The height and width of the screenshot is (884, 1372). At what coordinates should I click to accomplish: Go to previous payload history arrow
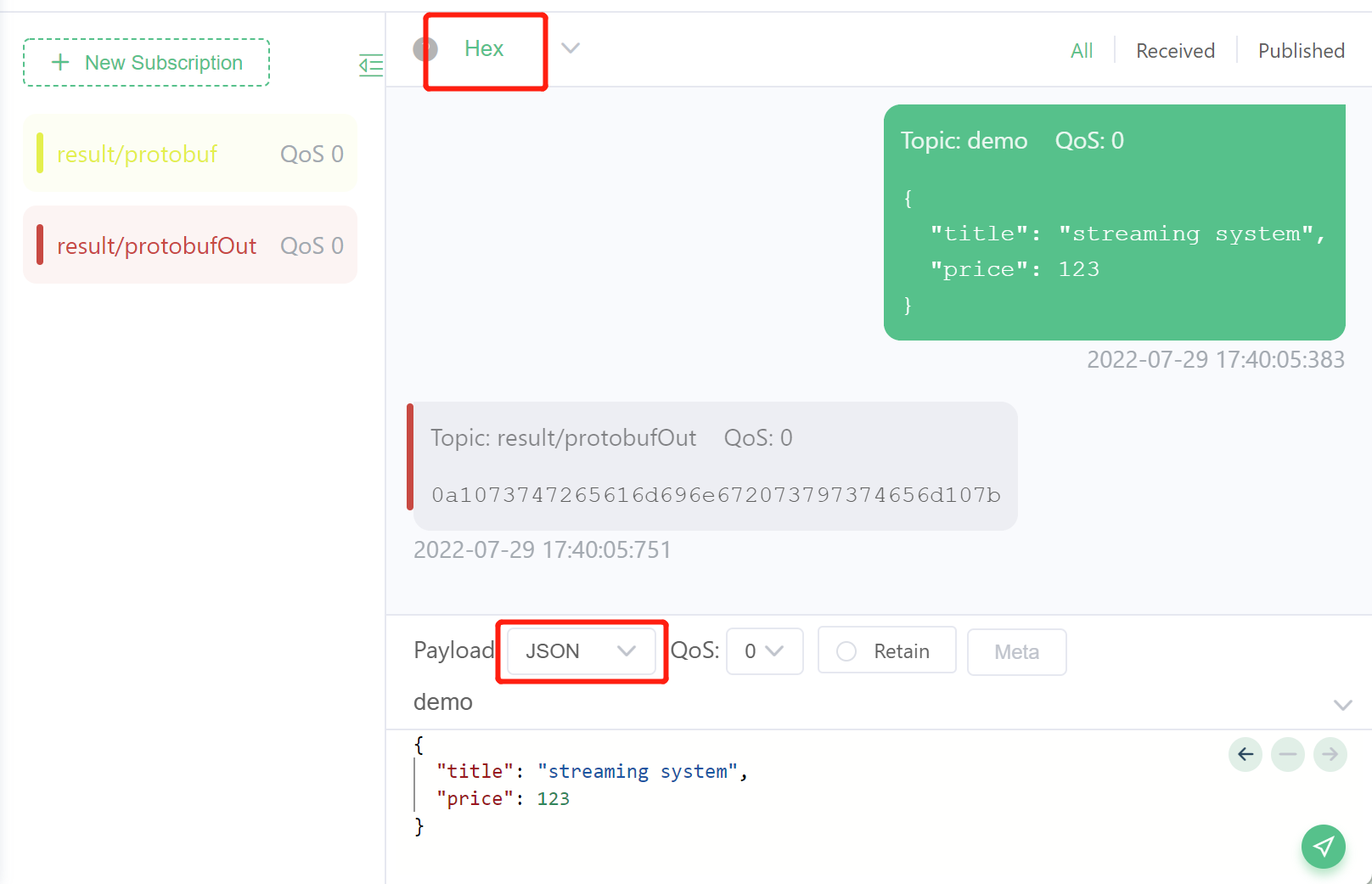tap(1245, 754)
